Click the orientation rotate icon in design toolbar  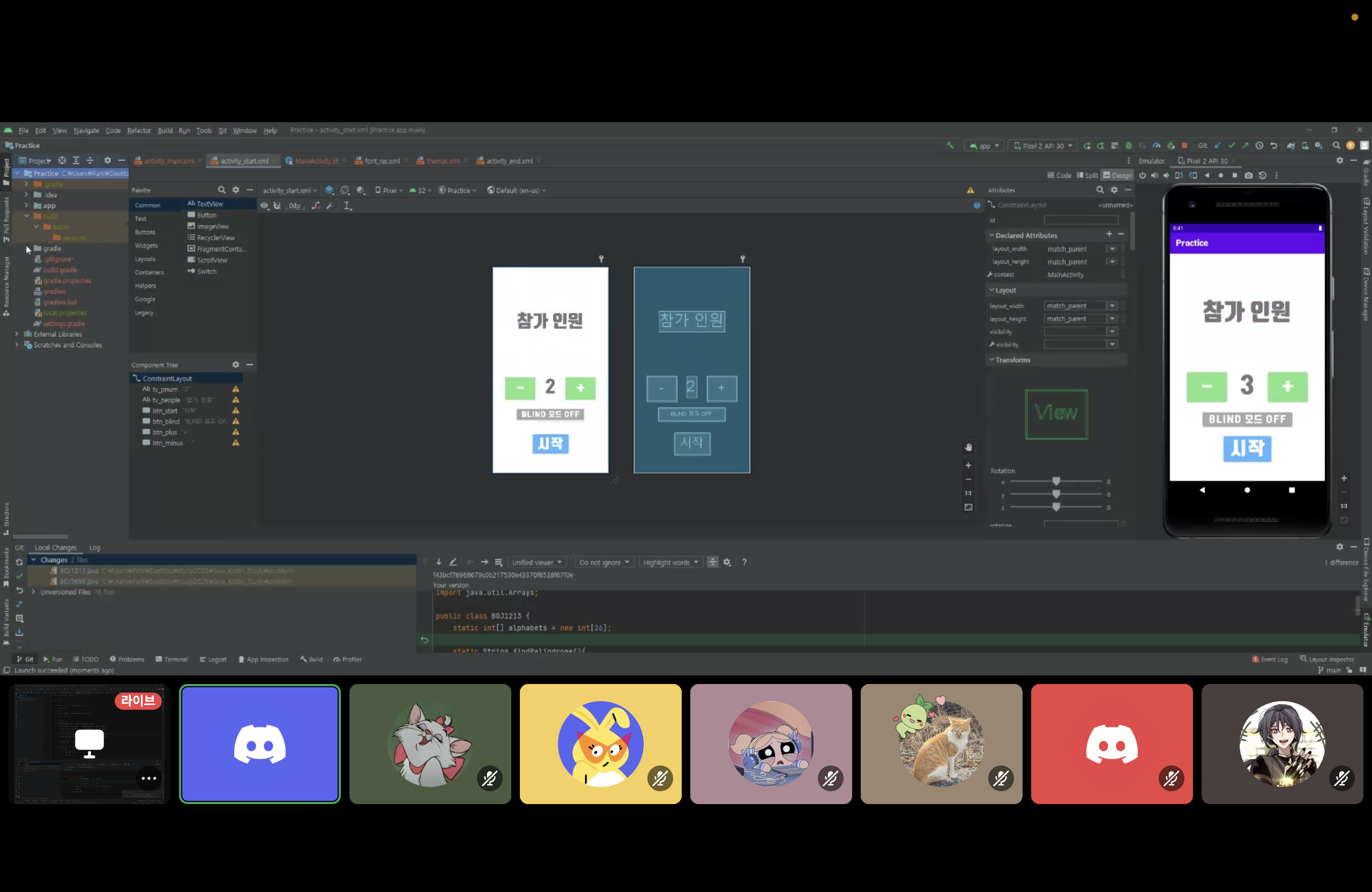(345, 190)
